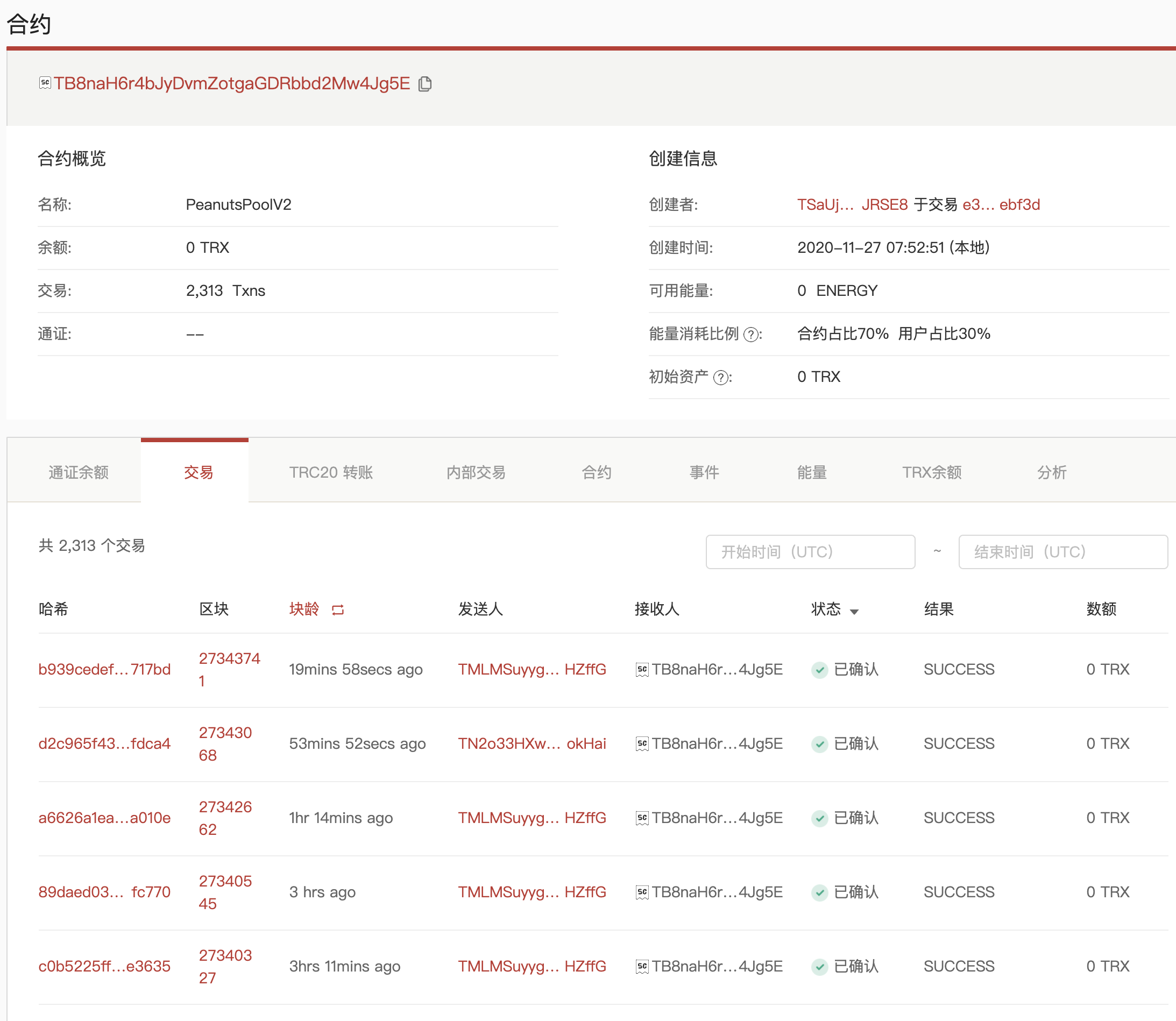The height and width of the screenshot is (1021, 1176).
Task: Toggle the 块龄 time format switch icon
Action: [x=338, y=609]
